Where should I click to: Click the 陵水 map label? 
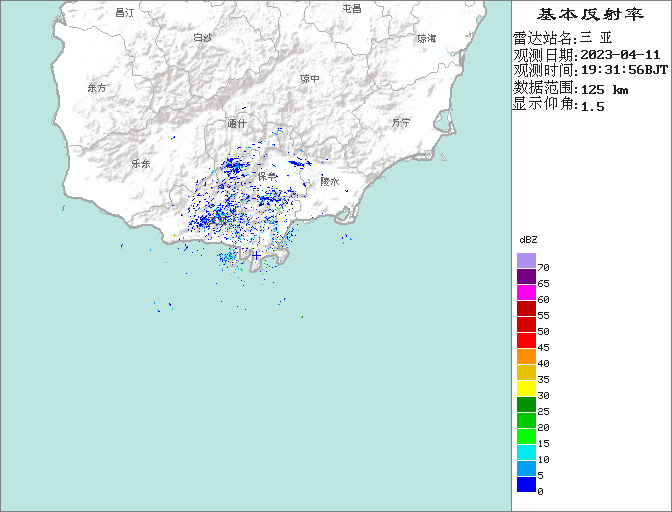point(330,181)
